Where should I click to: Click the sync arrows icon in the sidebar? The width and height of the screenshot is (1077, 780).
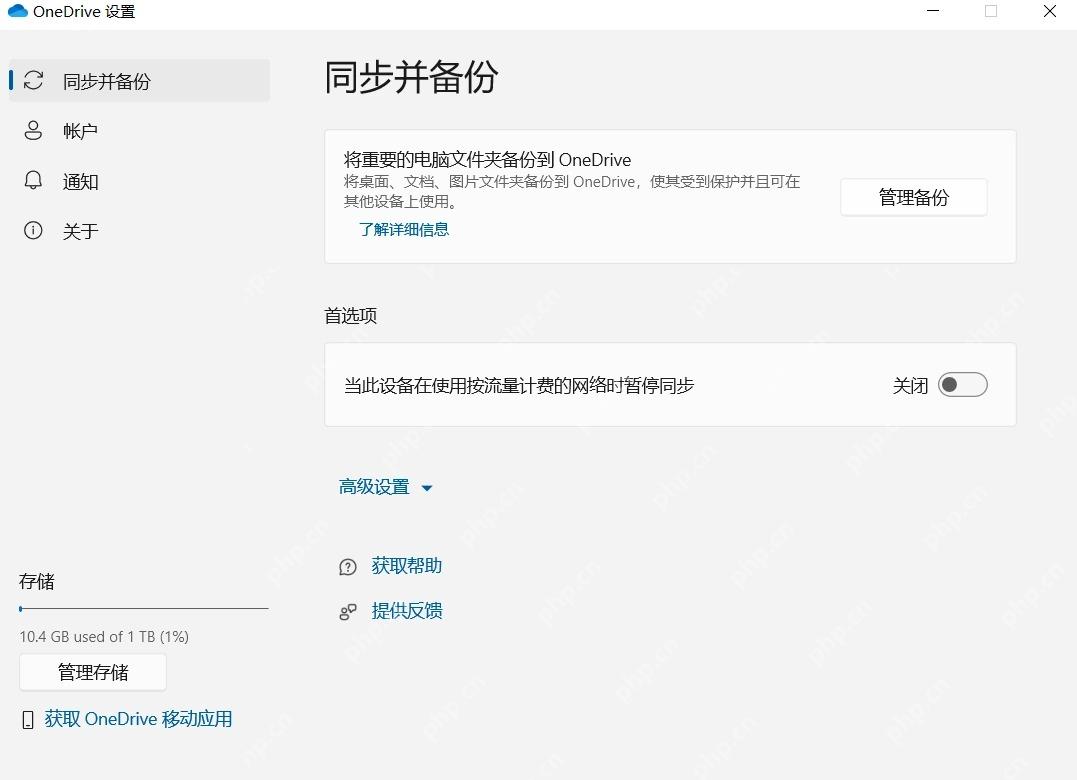tap(33, 80)
